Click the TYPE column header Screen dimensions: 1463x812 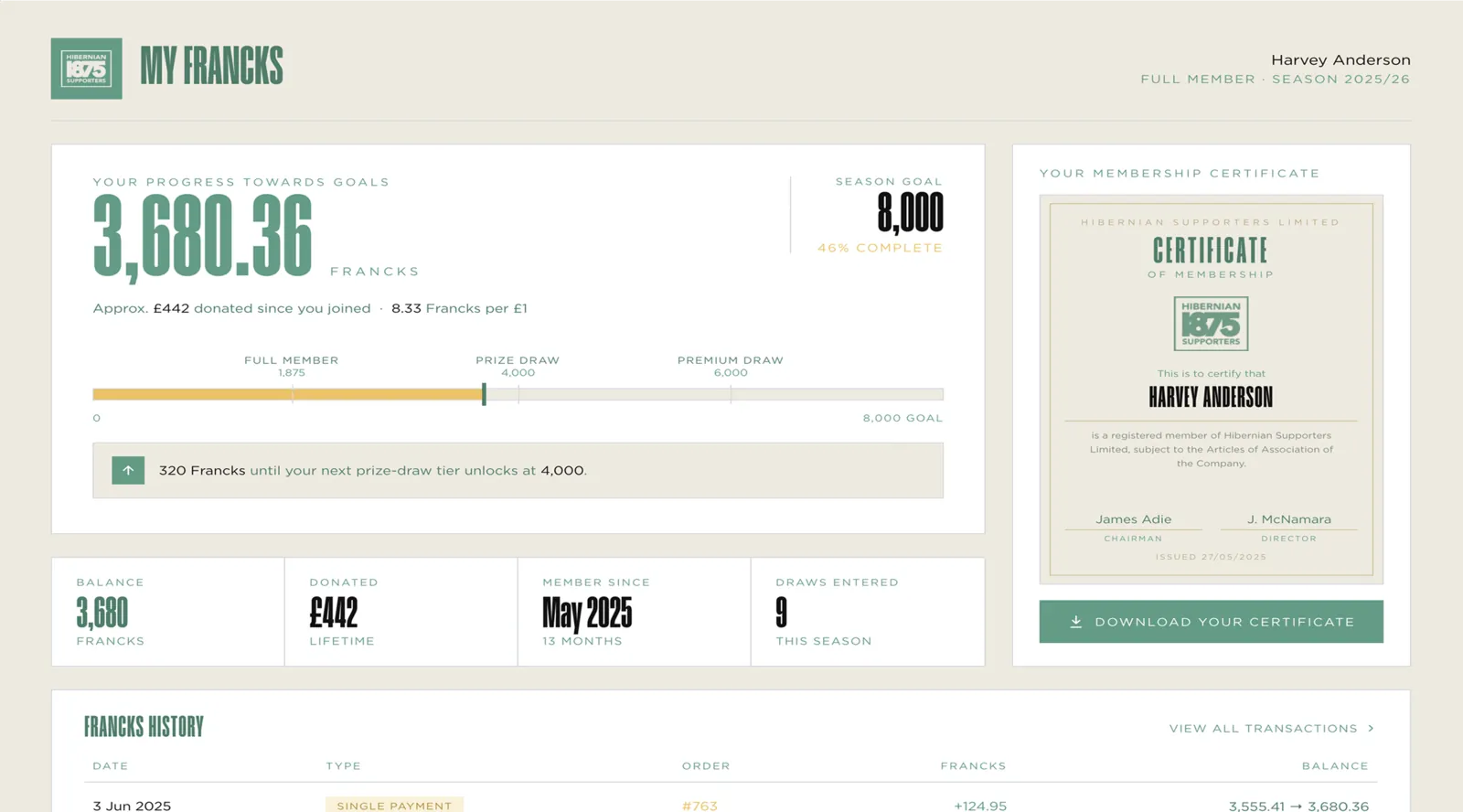(343, 766)
